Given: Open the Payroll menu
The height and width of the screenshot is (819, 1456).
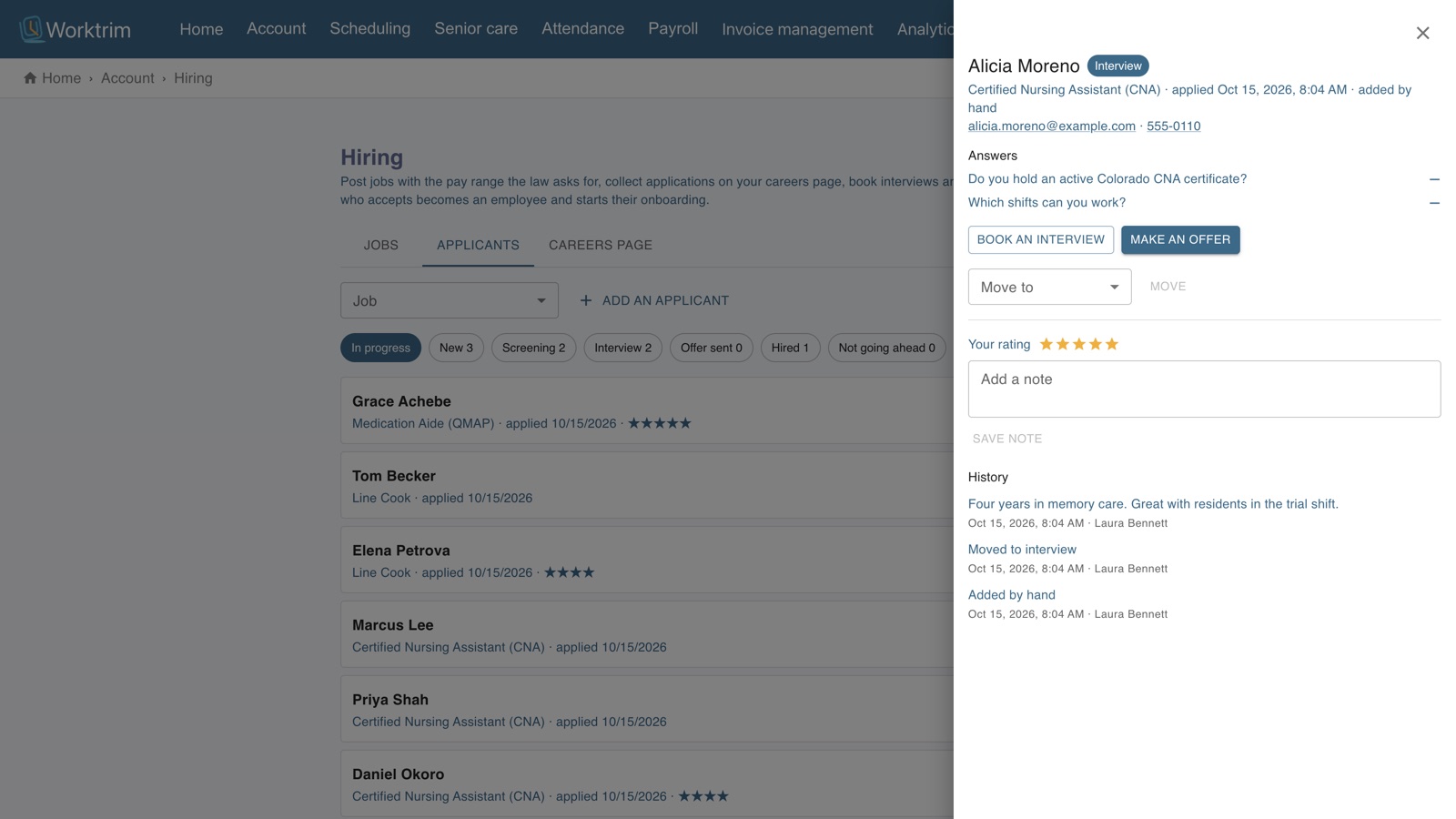Looking at the screenshot, I should point(672,29).
